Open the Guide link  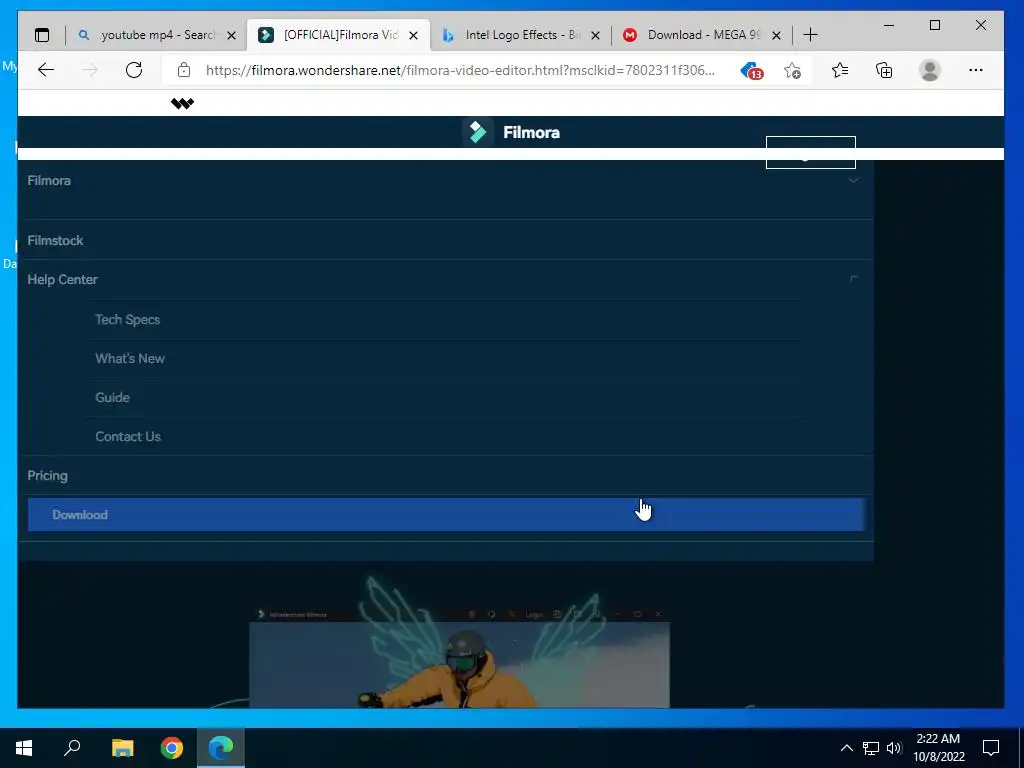click(x=112, y=397)
